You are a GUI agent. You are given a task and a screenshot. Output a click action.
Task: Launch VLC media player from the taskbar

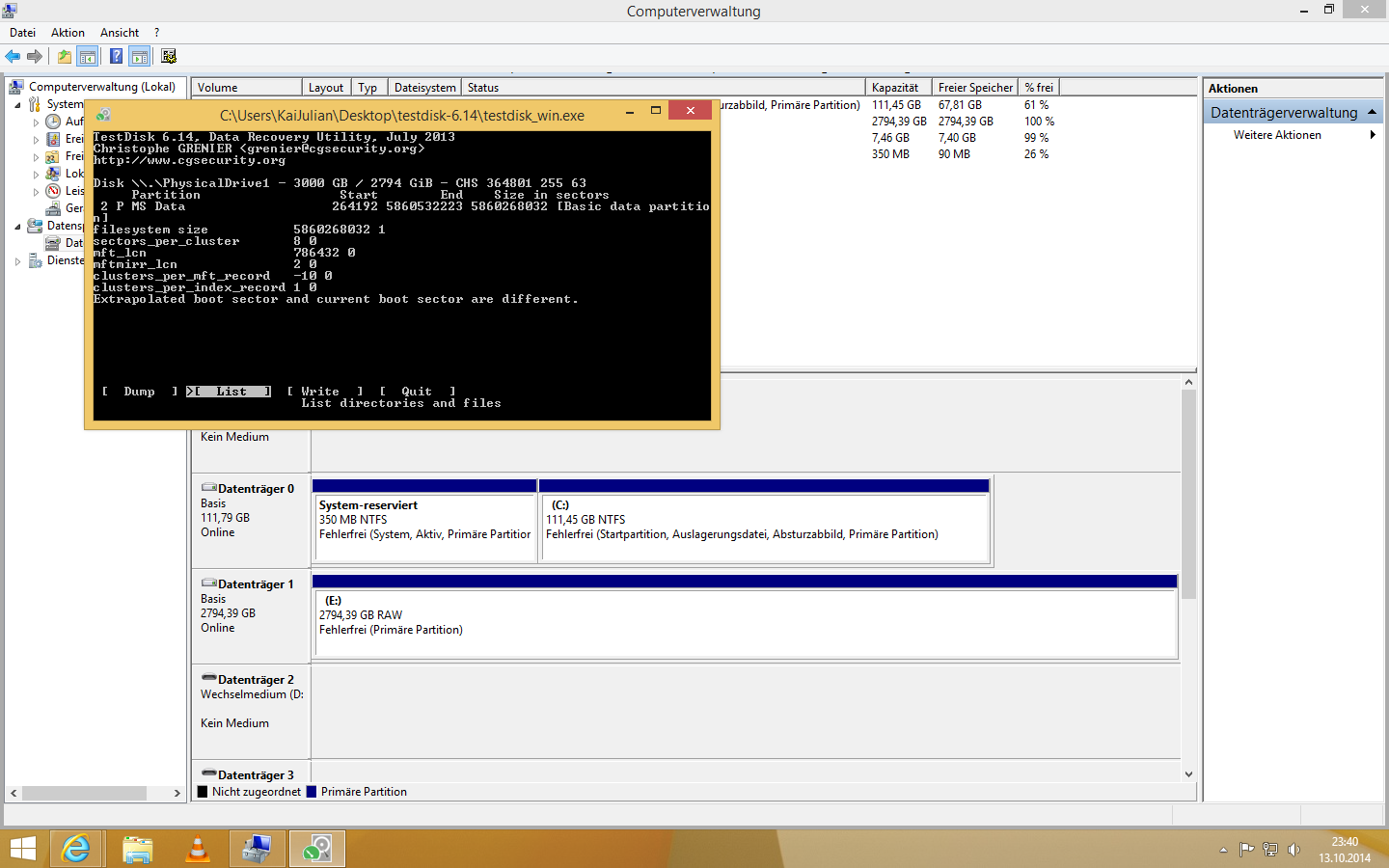coord(197,849)
